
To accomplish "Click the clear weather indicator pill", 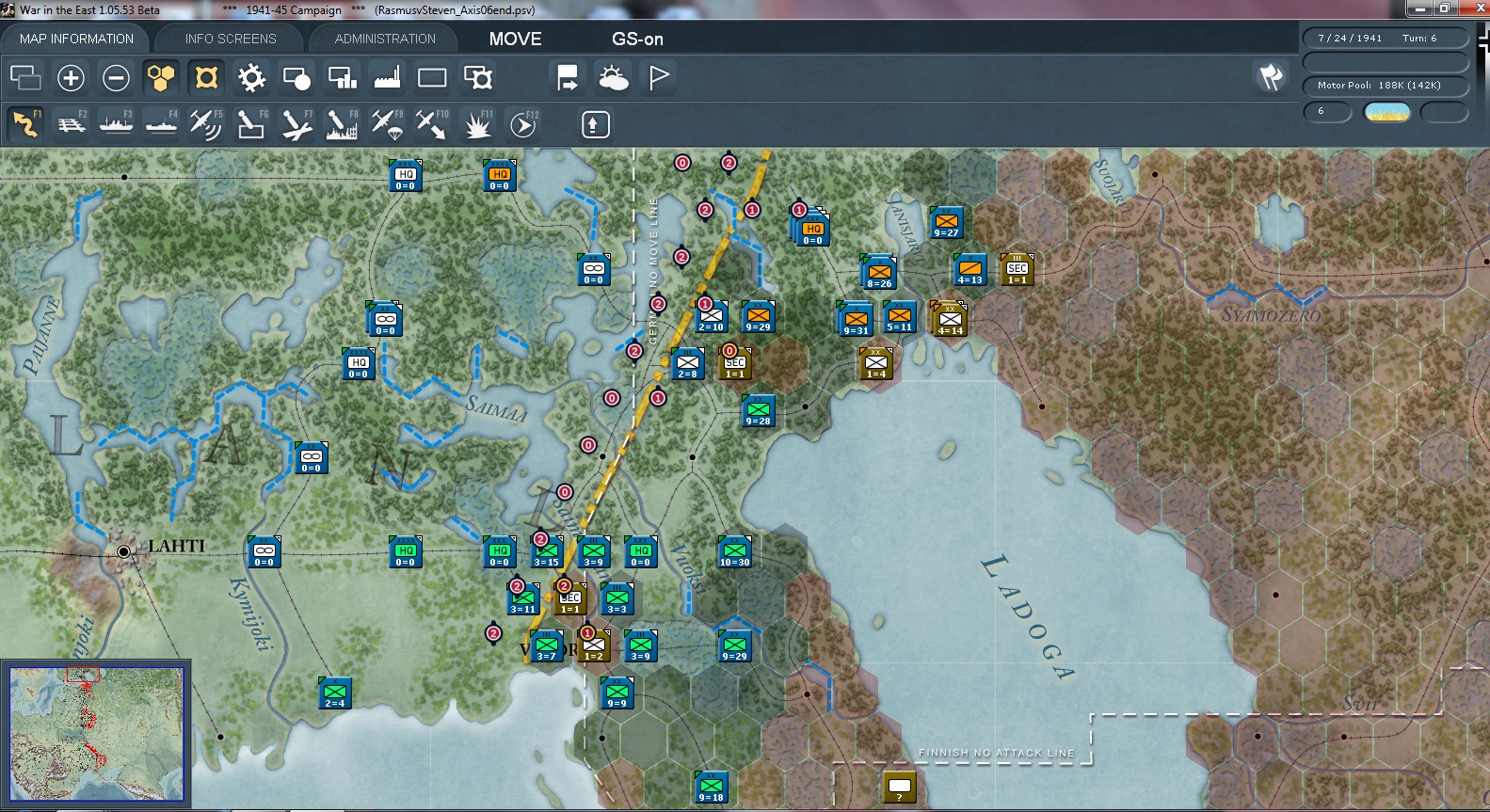I will pos(1386,112).
